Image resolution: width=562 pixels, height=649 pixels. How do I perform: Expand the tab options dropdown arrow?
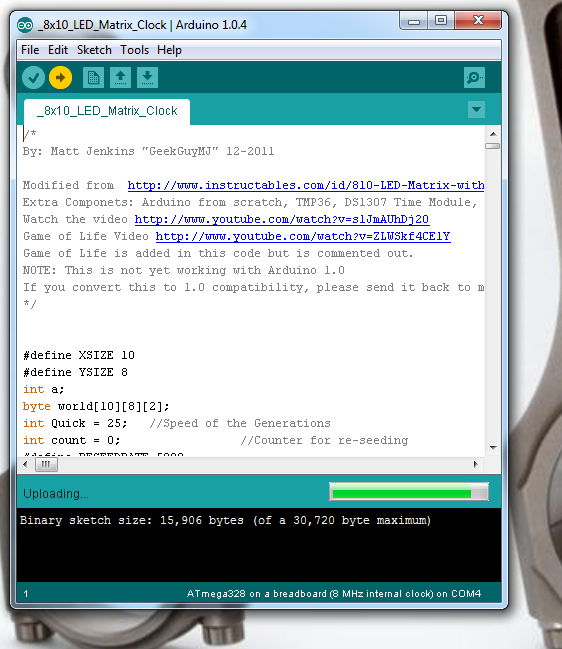tap(476, 110)
